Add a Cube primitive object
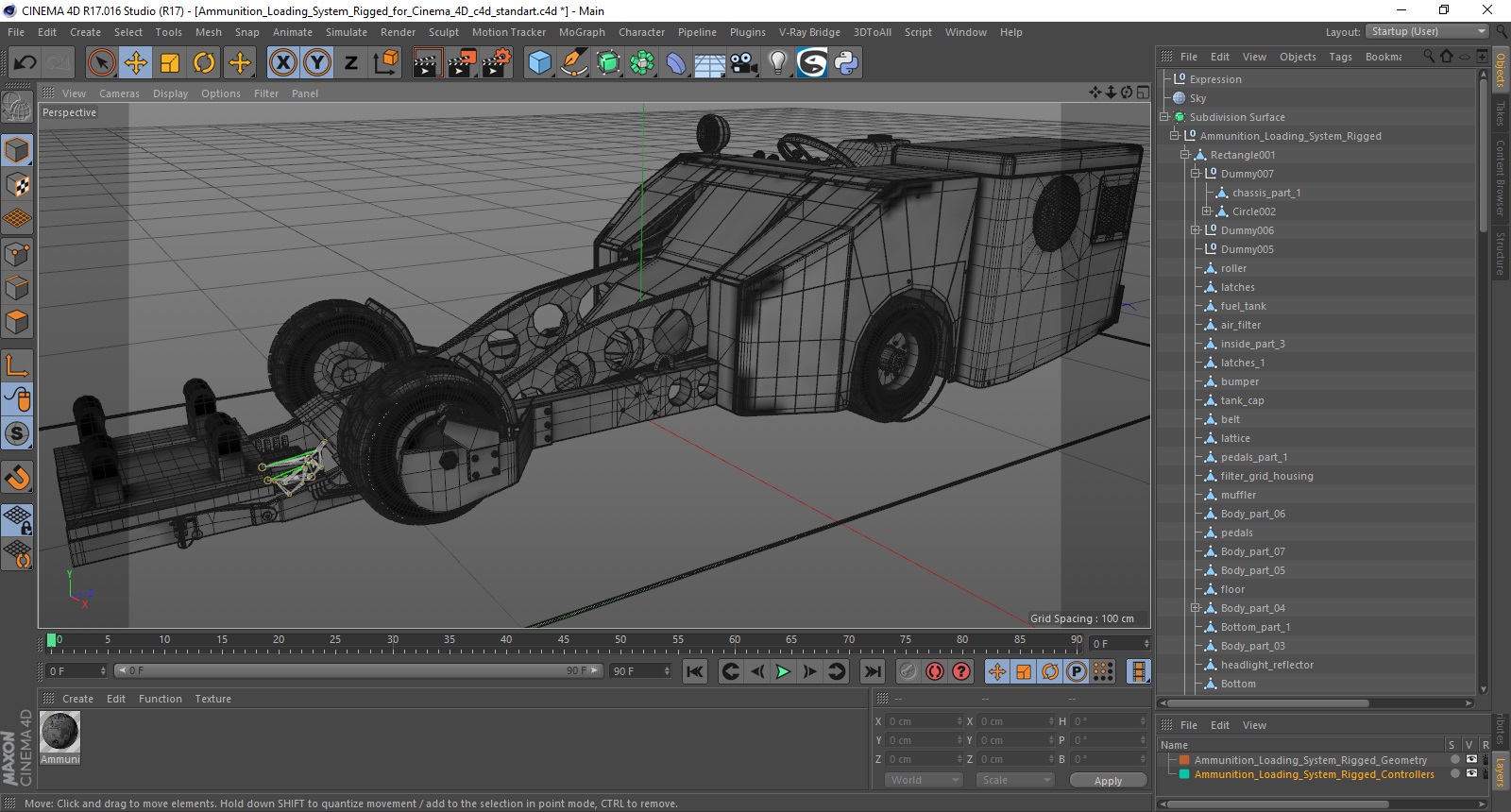The width and height of the screenshot is (1511, 812). pos(539,63)
